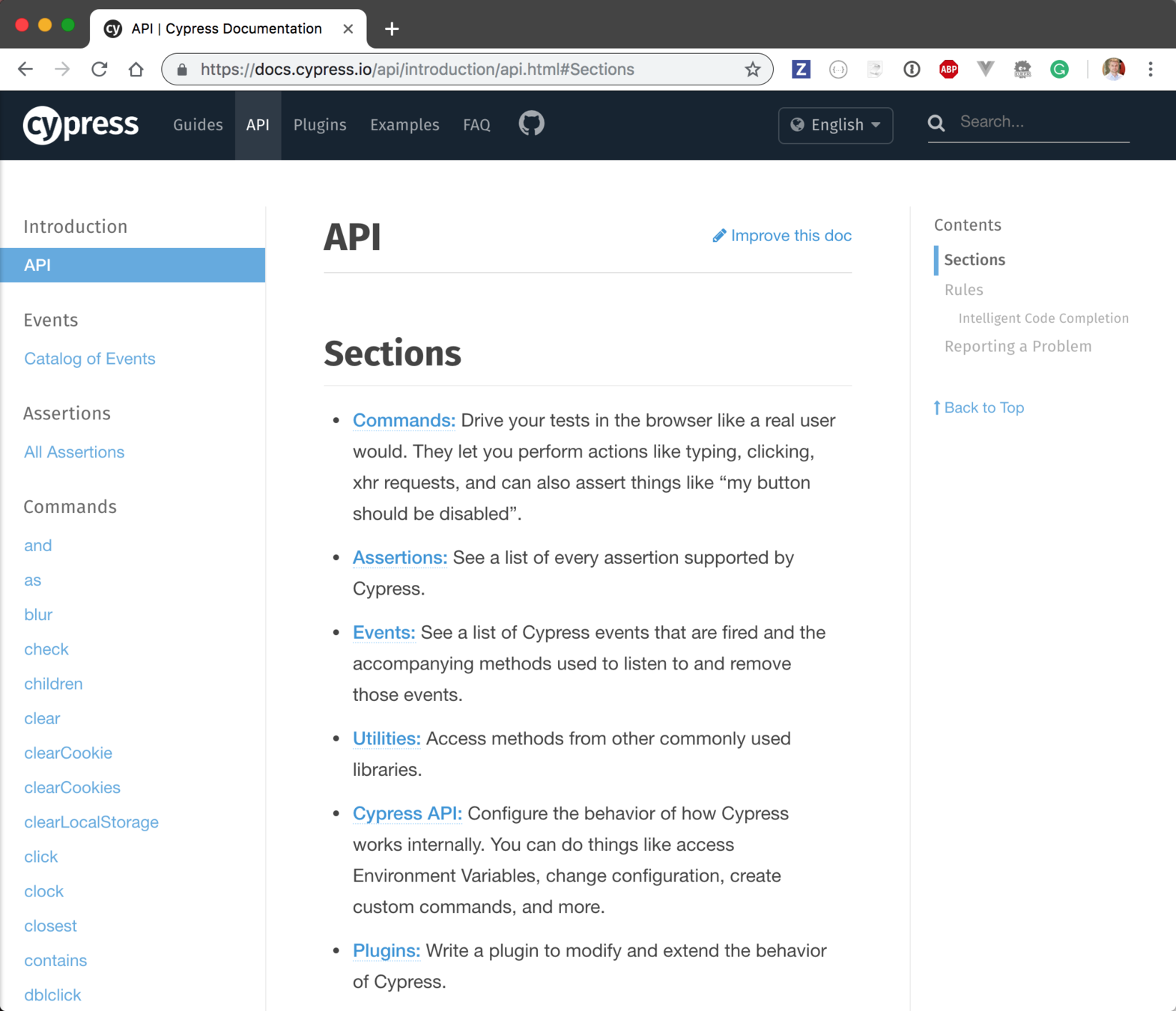Open the Chrome three-dot menu
This screenshot has height=1011, width=1176.
tap(1151, 69)
